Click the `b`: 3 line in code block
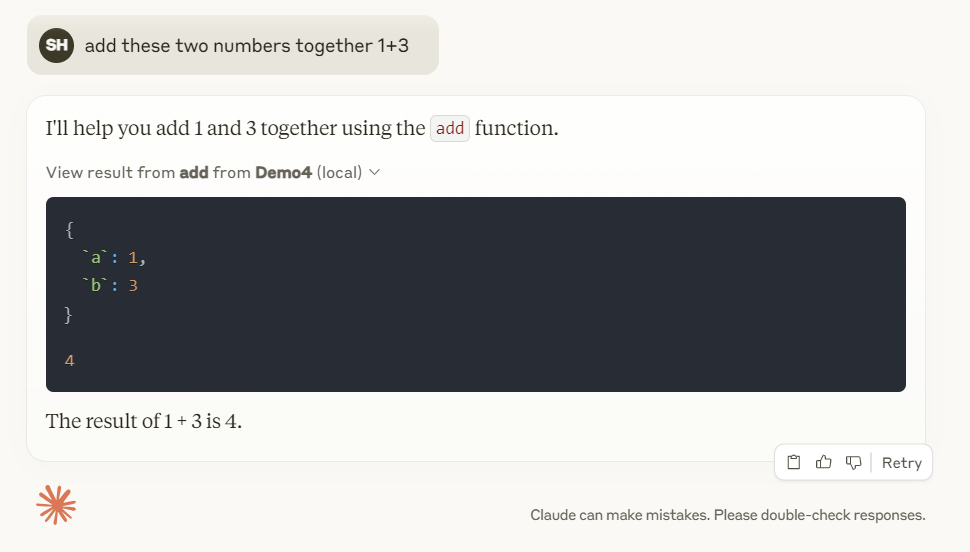 click(x=110, y=285)
